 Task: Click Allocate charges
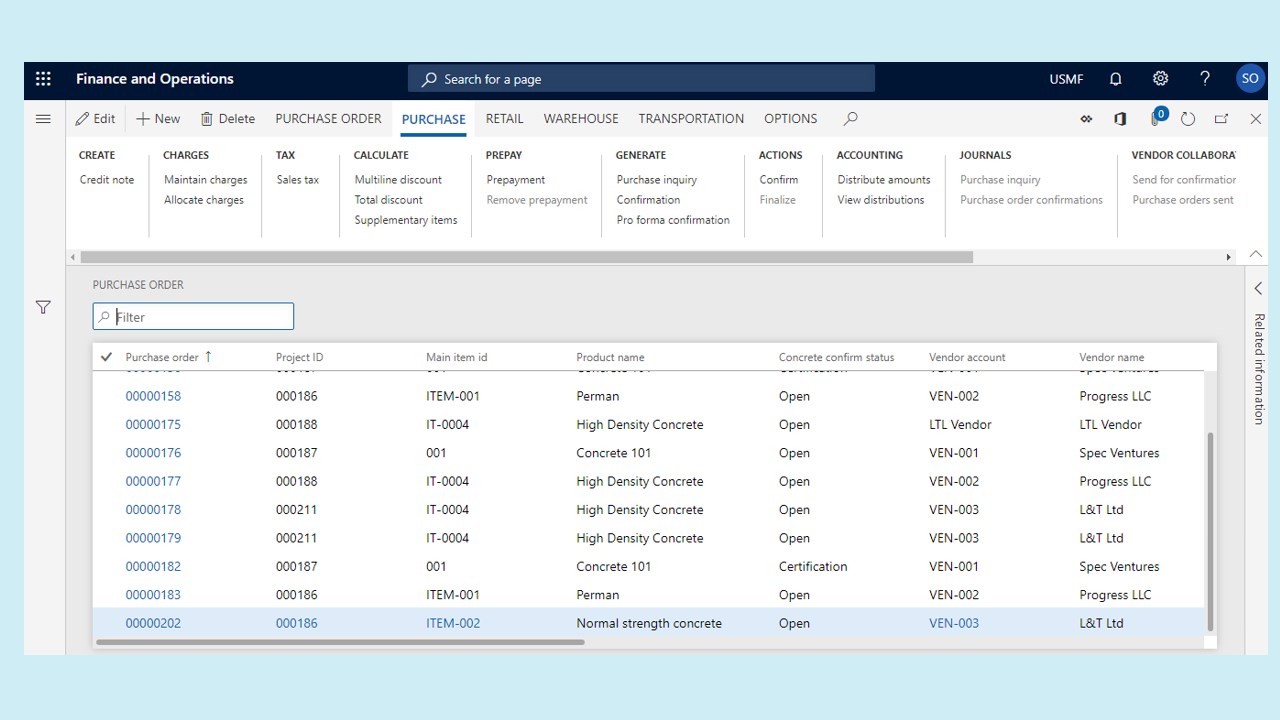(204, 200)
